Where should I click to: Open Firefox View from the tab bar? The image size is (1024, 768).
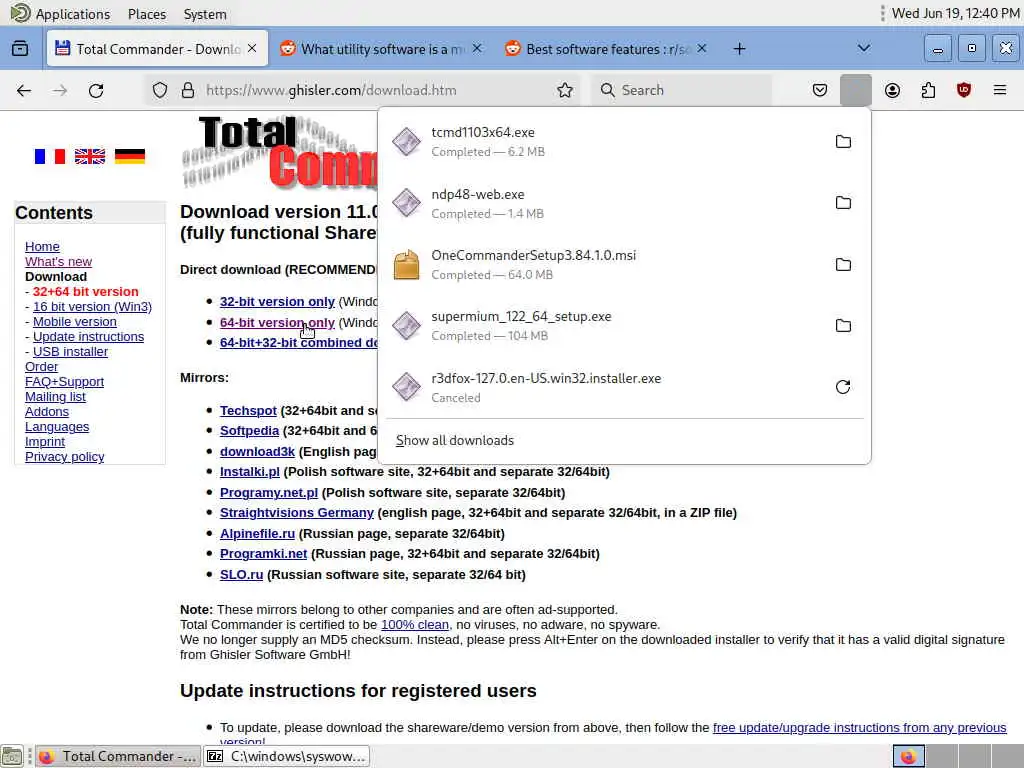point(20,48)
